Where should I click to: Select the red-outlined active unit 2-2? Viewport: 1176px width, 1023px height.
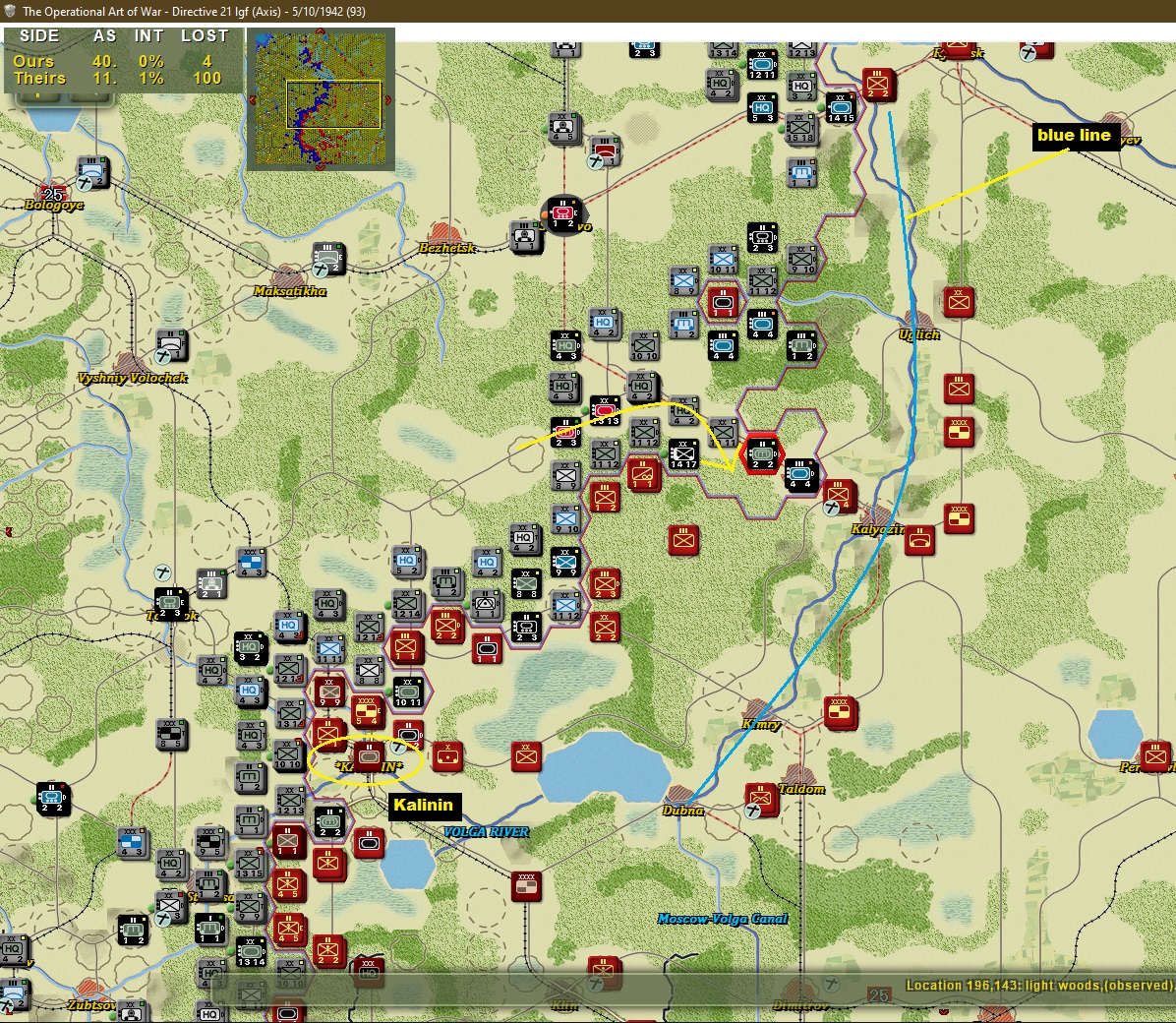pyautogui.click(x=762, y=452)
